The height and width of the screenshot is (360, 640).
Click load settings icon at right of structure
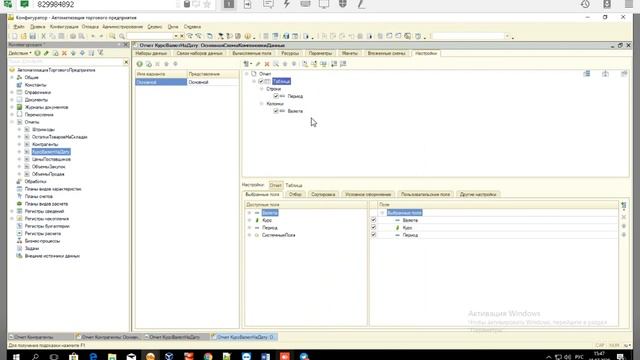(x=605, y=74)
